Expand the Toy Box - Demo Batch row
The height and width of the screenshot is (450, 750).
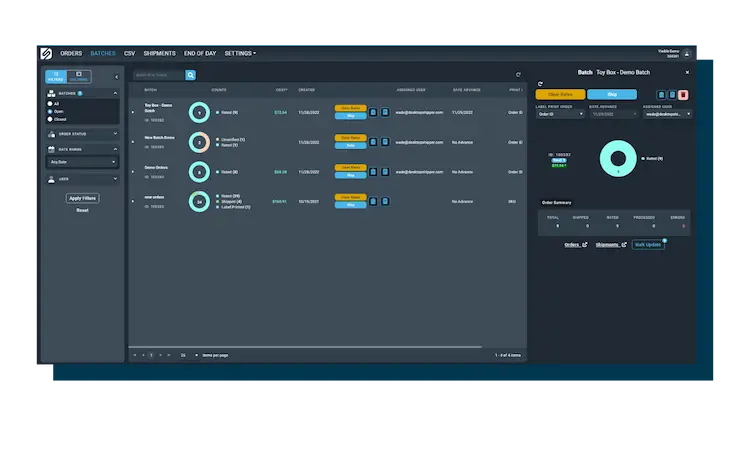tap(133, 113)
